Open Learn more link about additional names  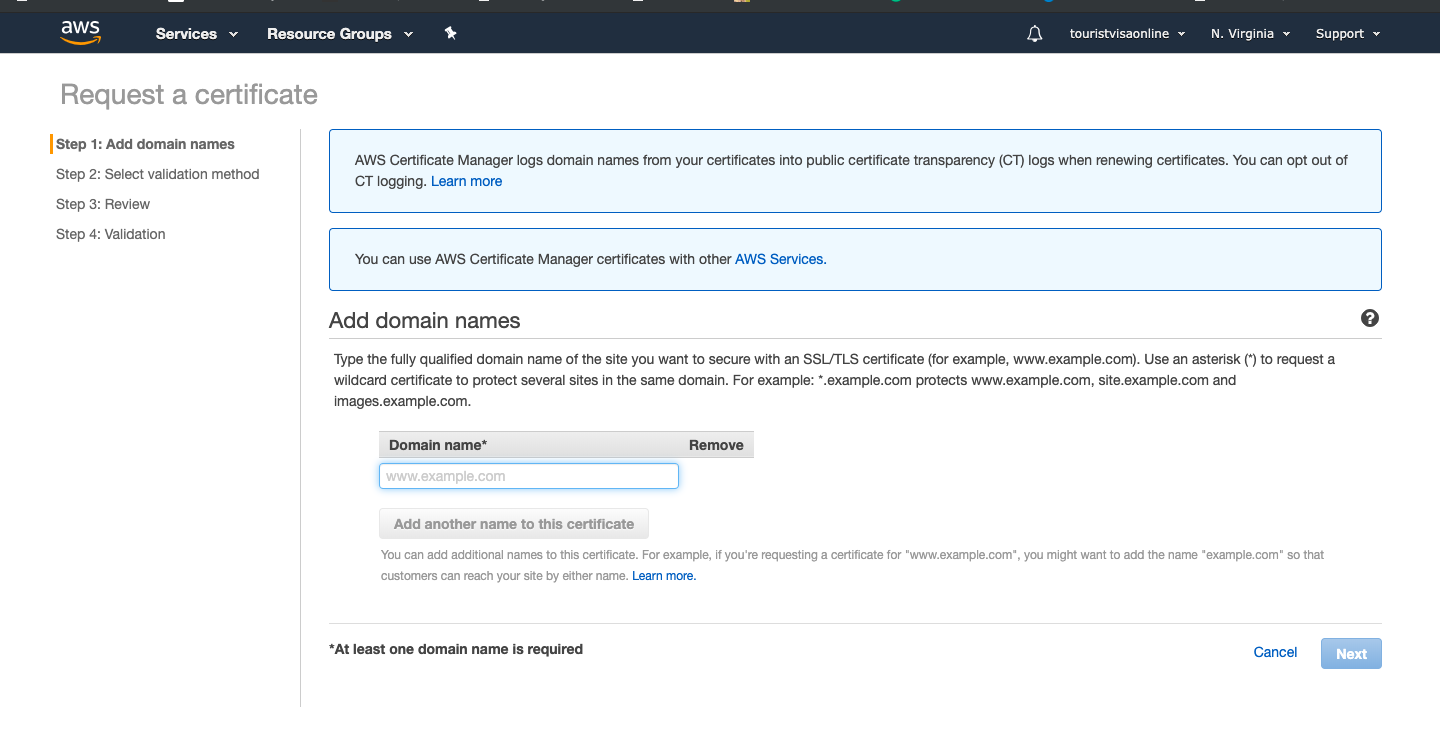pyautogui.click(x=663, y=576)
